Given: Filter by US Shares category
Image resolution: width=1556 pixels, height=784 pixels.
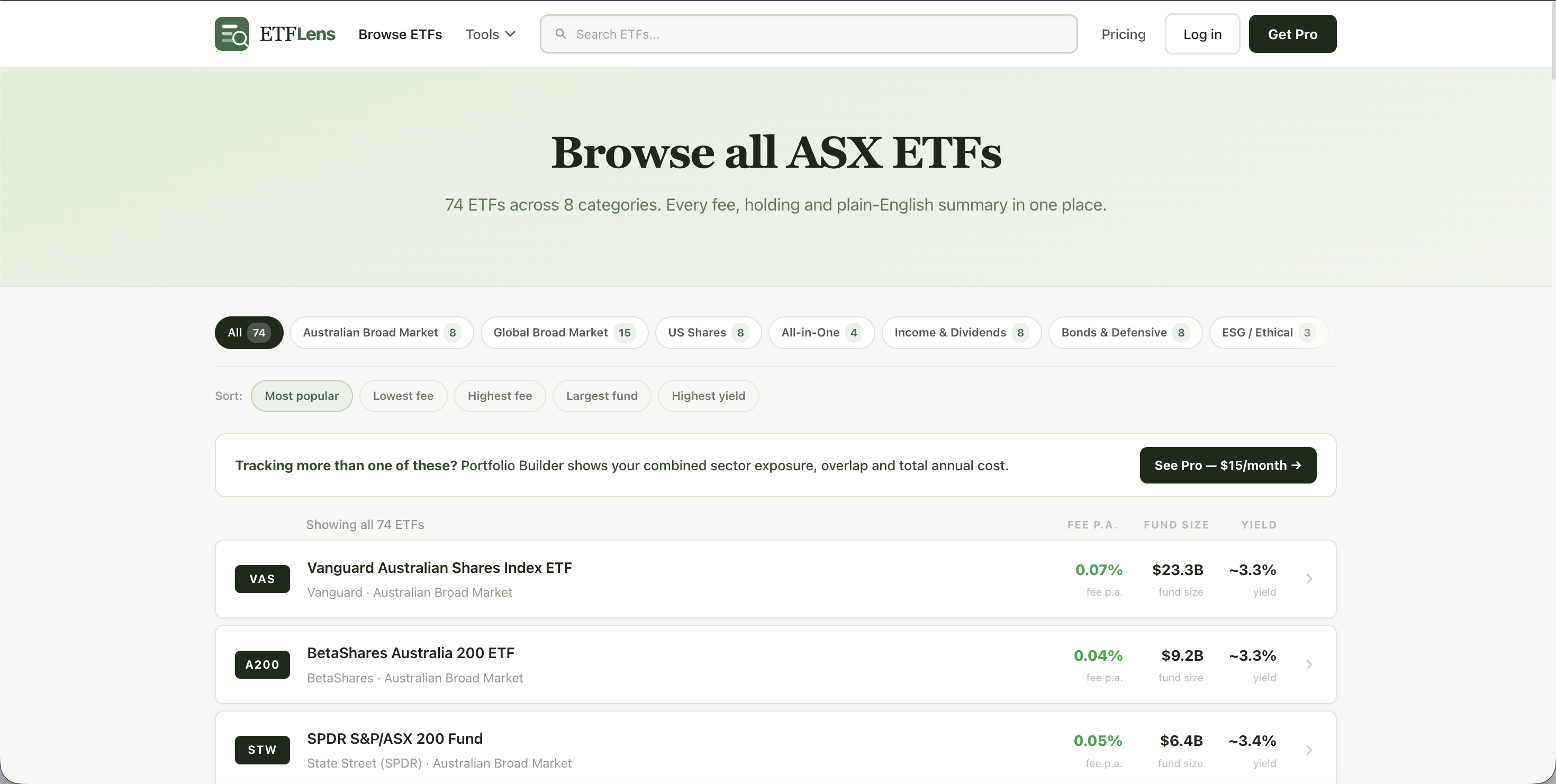Looking at the screenshot, I should click(x=708, y=333).
